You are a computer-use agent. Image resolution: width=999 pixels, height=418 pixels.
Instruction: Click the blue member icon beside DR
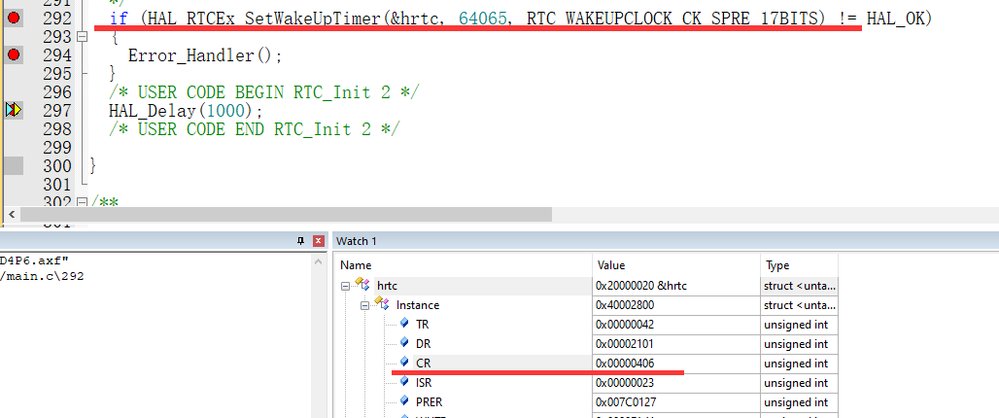click(404, 343)
